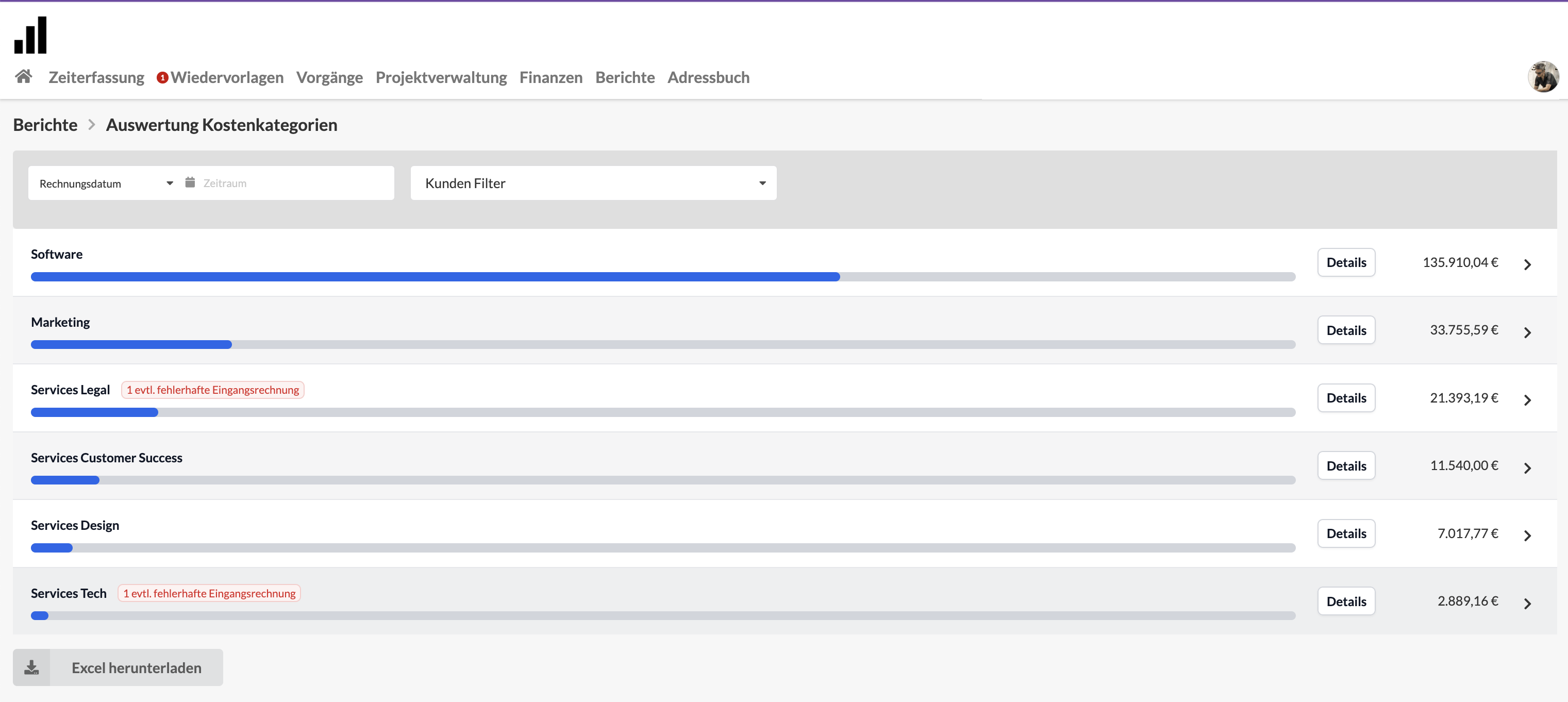The width and height of the screenshot is (1568, 702).
Task: Click the download icon for Excel export
Action: tap(31, 667)
